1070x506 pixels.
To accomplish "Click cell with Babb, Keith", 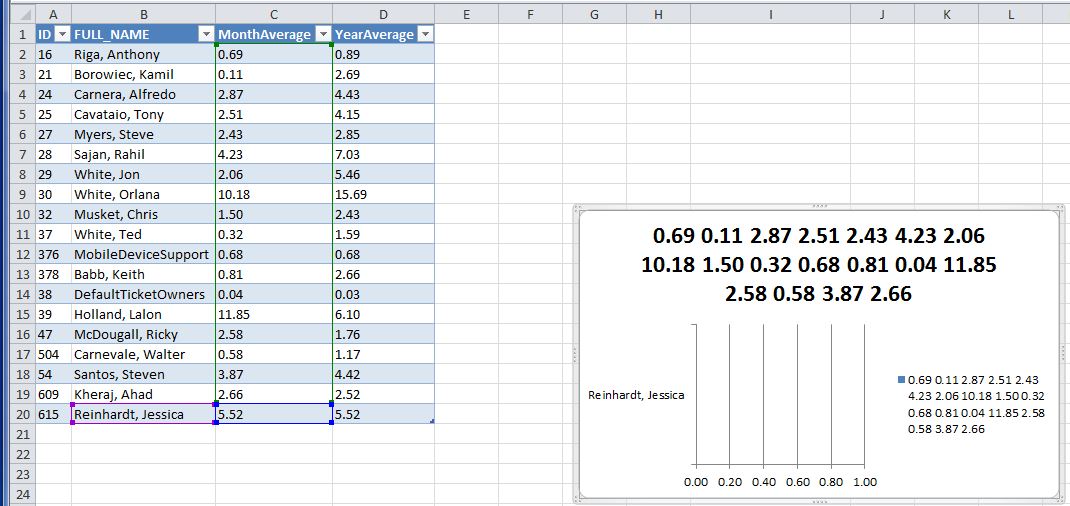I will (143, 274).
